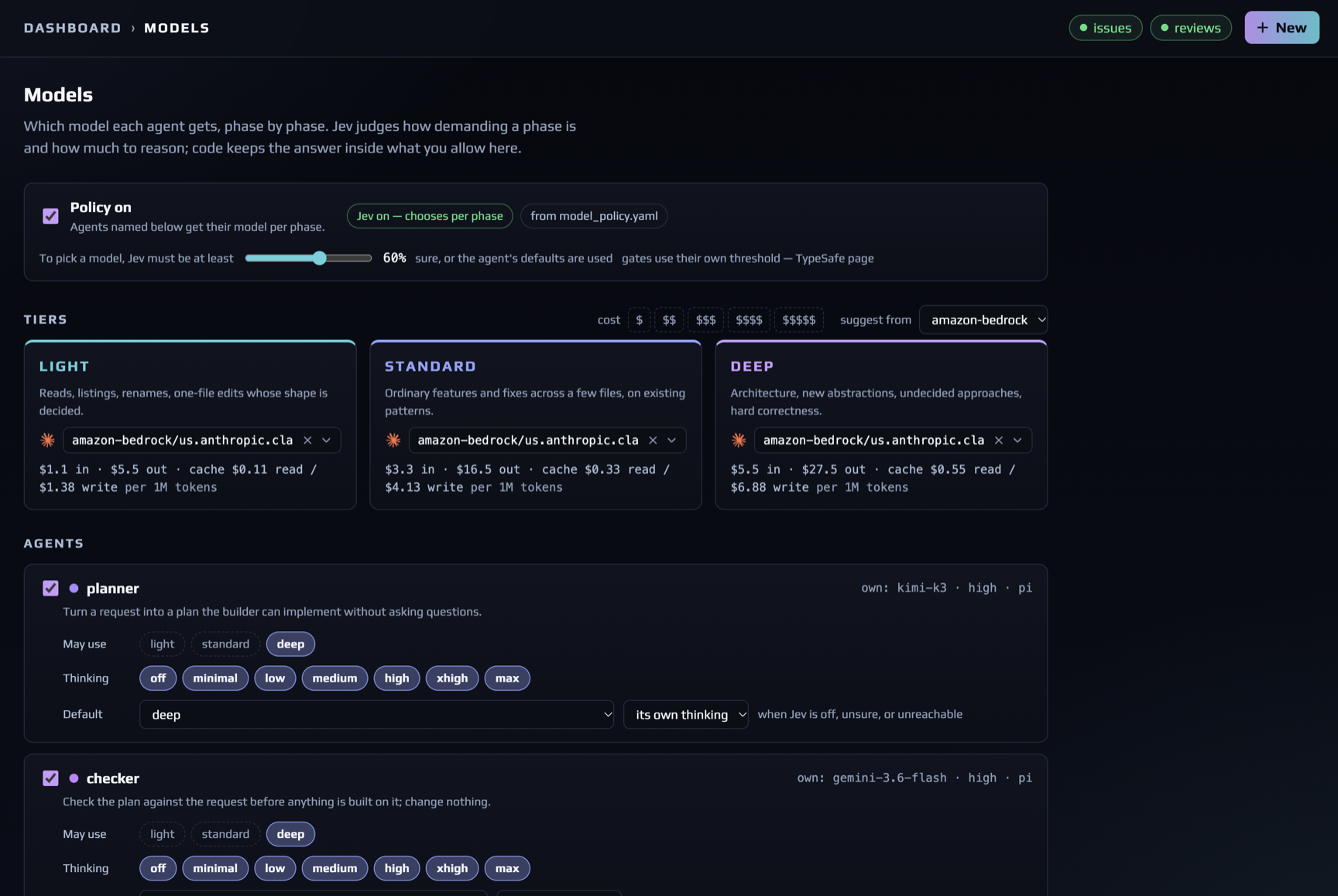Disable the checker agent checkbox
The height and width of the screenshot is (896, 1338).
[50, 778]
